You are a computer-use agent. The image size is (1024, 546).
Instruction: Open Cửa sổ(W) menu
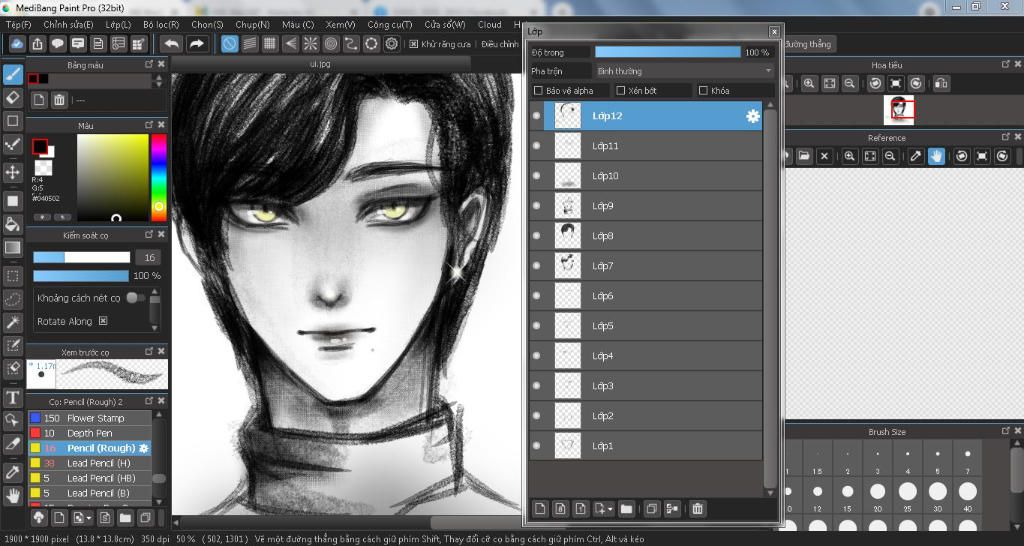pyautogui.click(x=445, y=25)
